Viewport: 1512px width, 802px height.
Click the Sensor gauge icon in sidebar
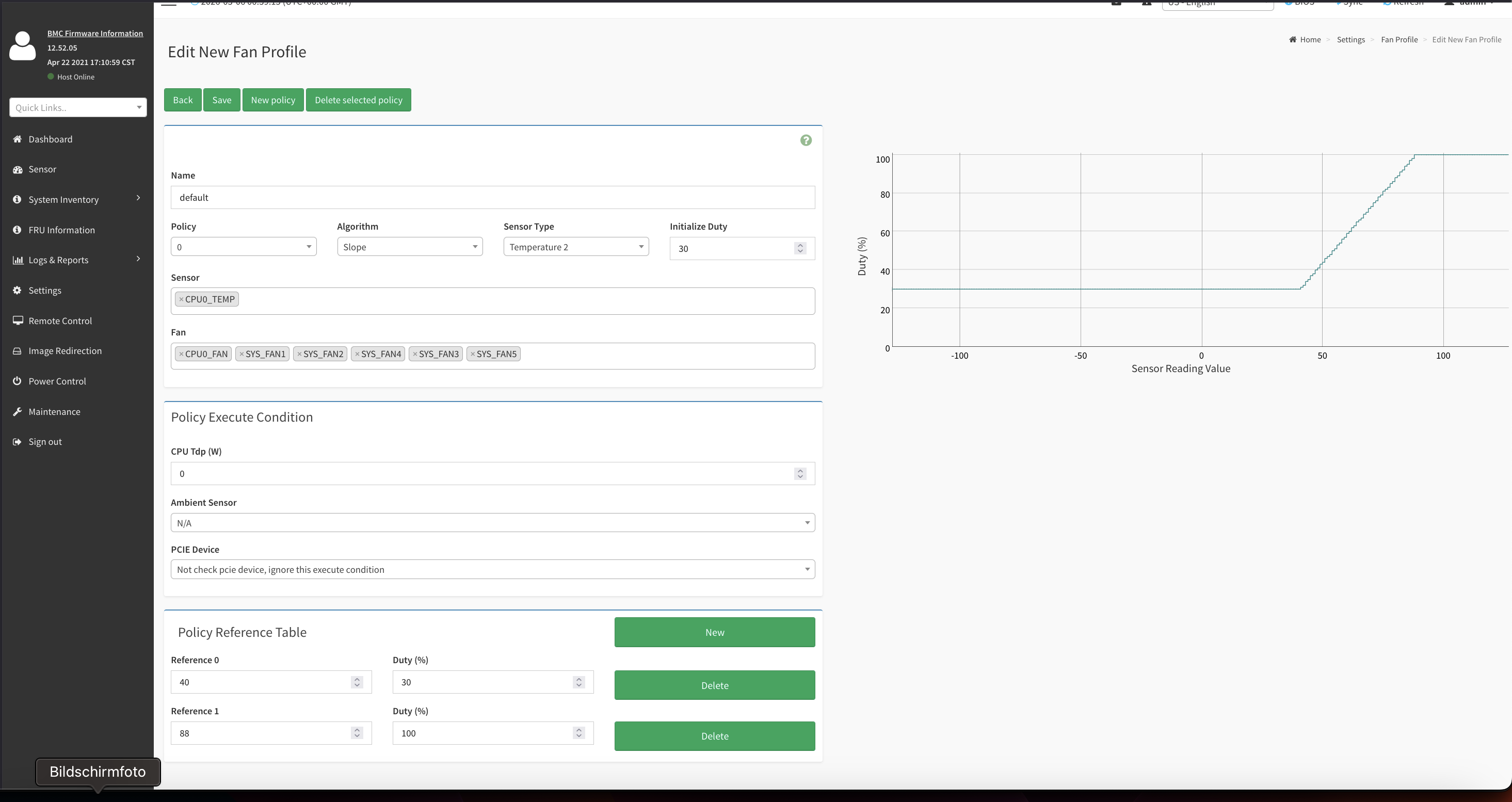[17, 170]
